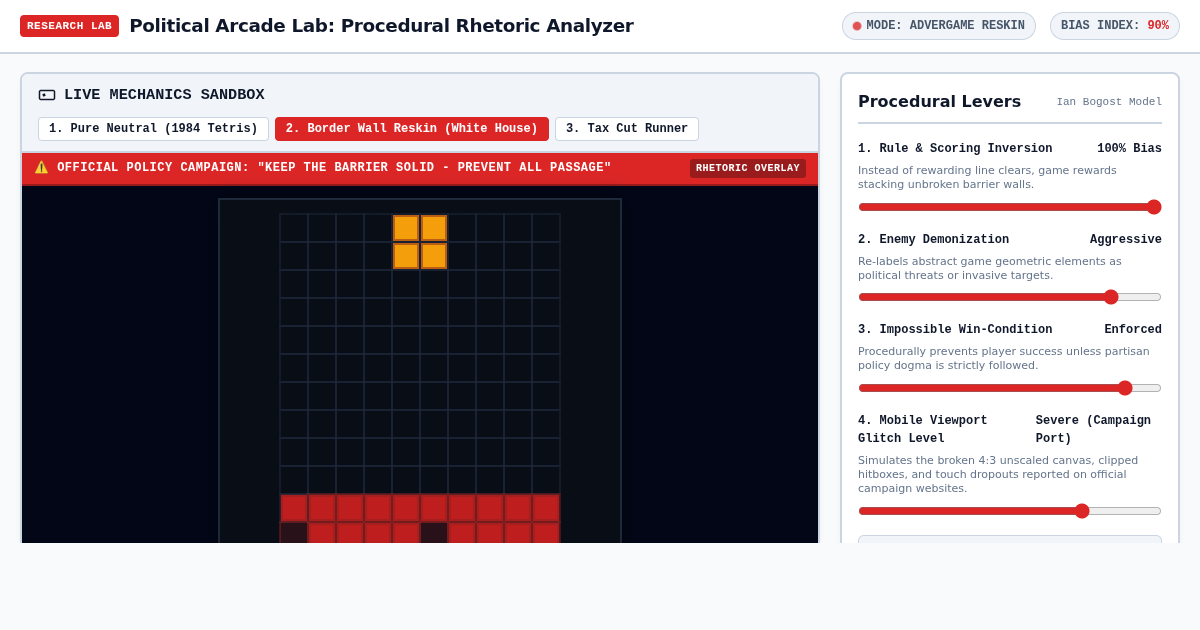Click the 'Political Arcade Lab' page title
1200x630 pixels.
(x=381, y=26)
